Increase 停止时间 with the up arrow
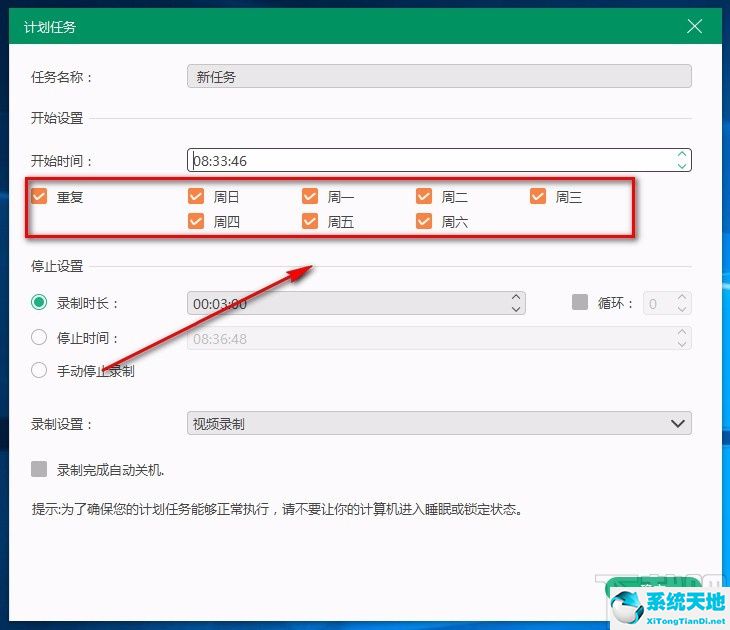The height and width of the screenshot is (630, 730). [x=682, y=332]
